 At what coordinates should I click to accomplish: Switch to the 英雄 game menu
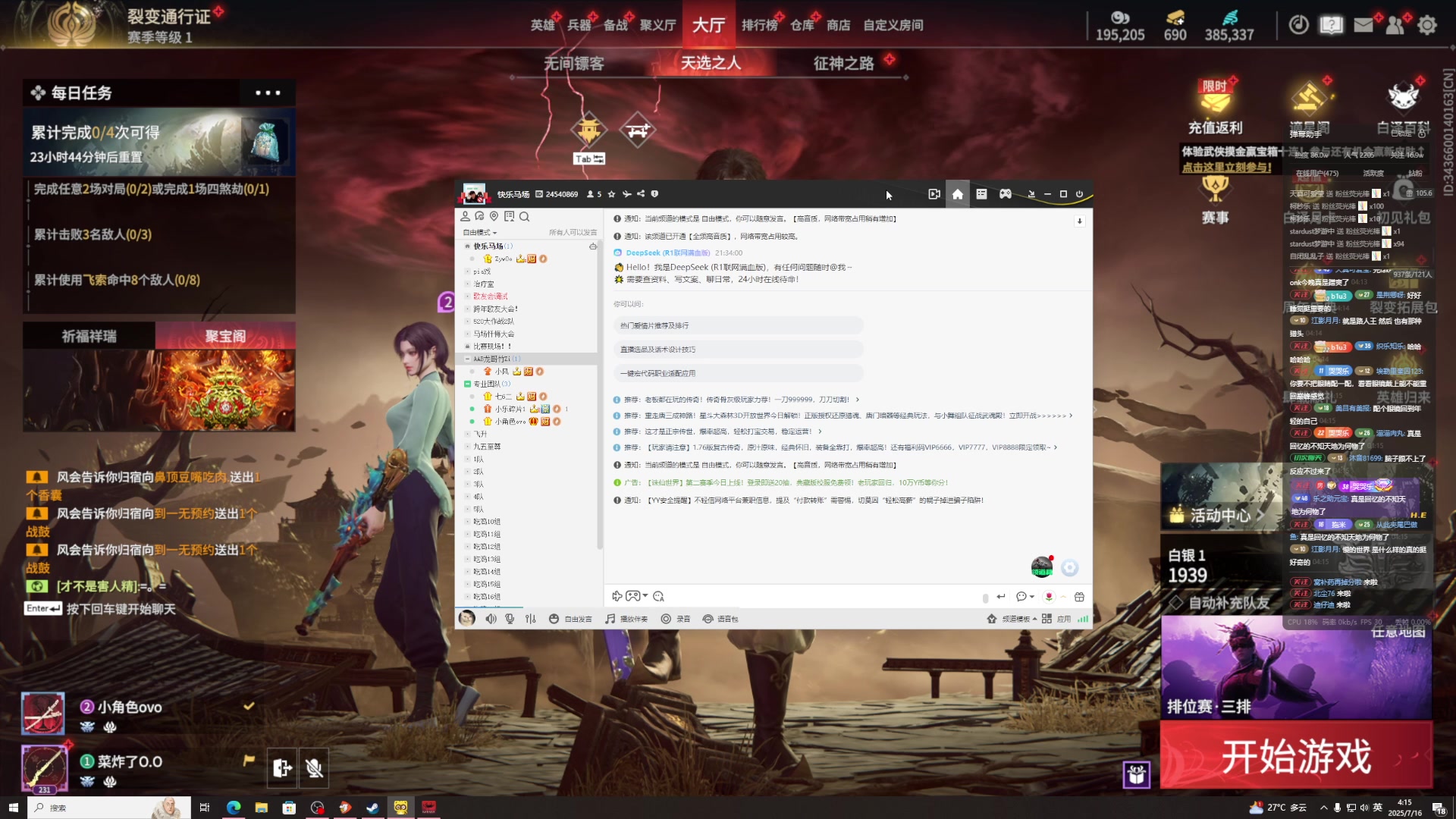coord(542,25)
